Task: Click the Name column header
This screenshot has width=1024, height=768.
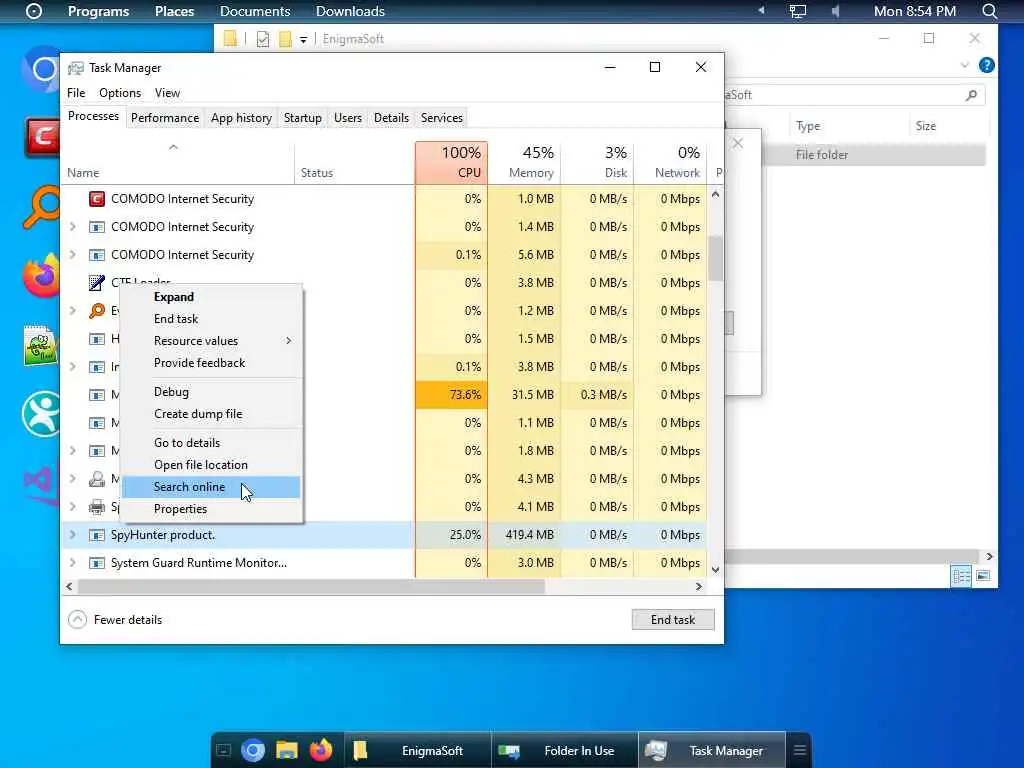Action: click(x=177, y=163)
